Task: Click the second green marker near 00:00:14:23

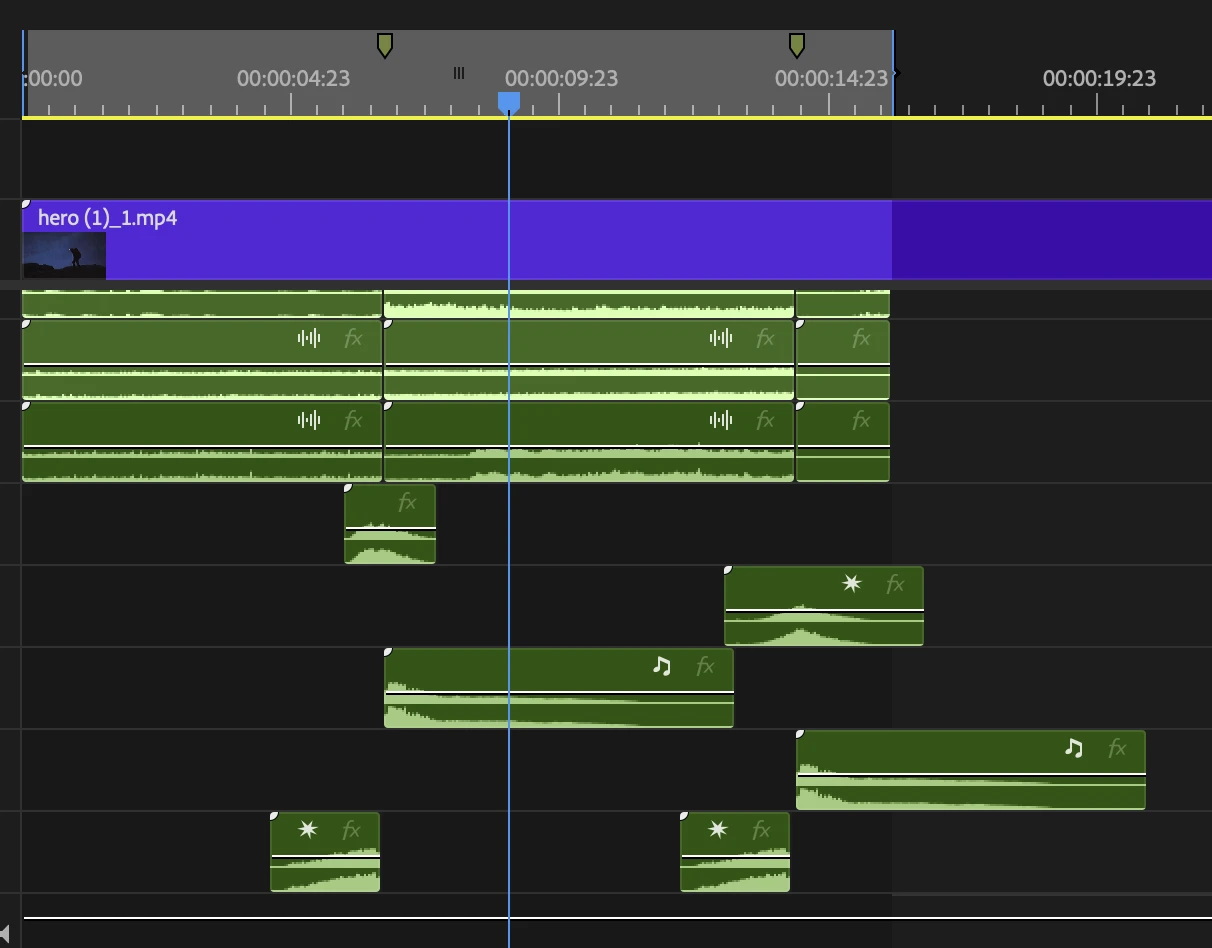Action: pyautogui.click(x=797, y=45)
